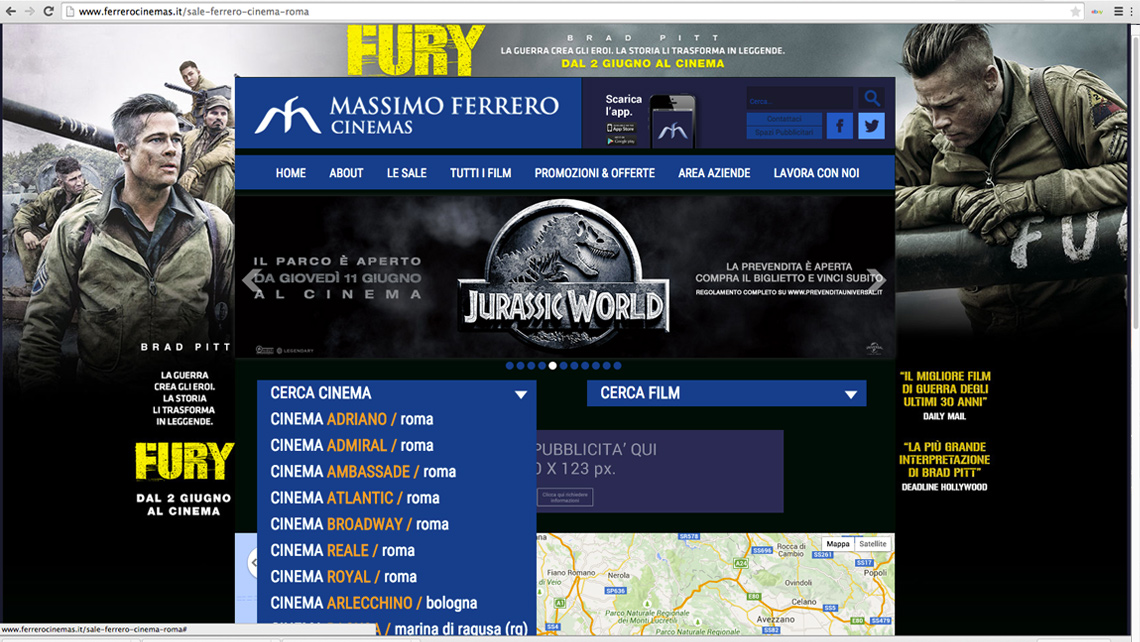This screenshot has width=1140, height=642.
Task: Focus the address bar URL field
Action: [x=567, y=12]
